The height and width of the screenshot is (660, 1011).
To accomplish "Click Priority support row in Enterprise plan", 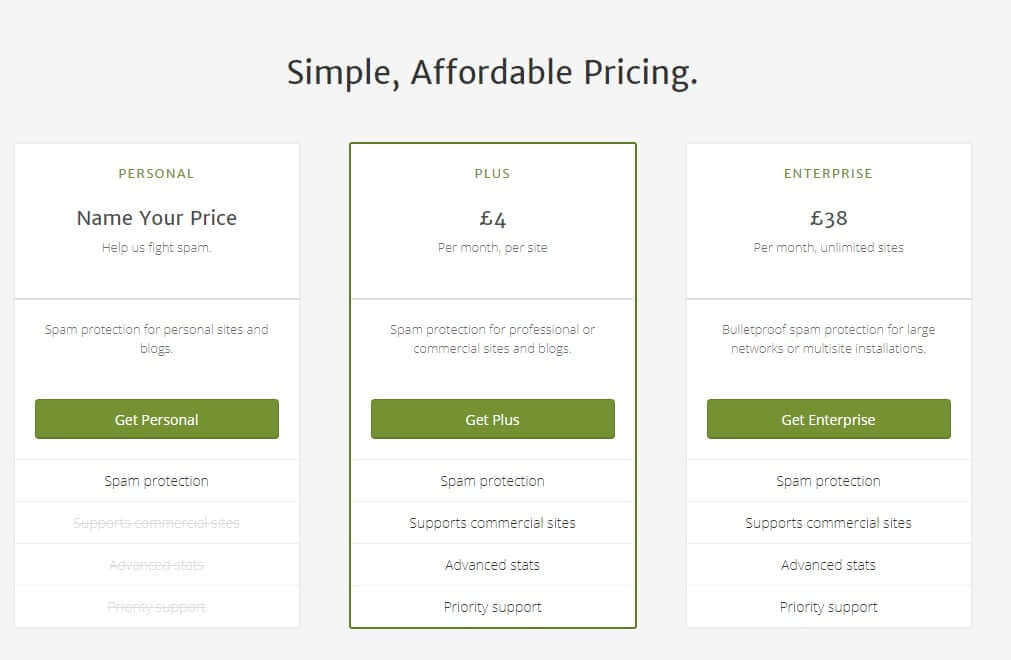I will (x=829, y=607).
